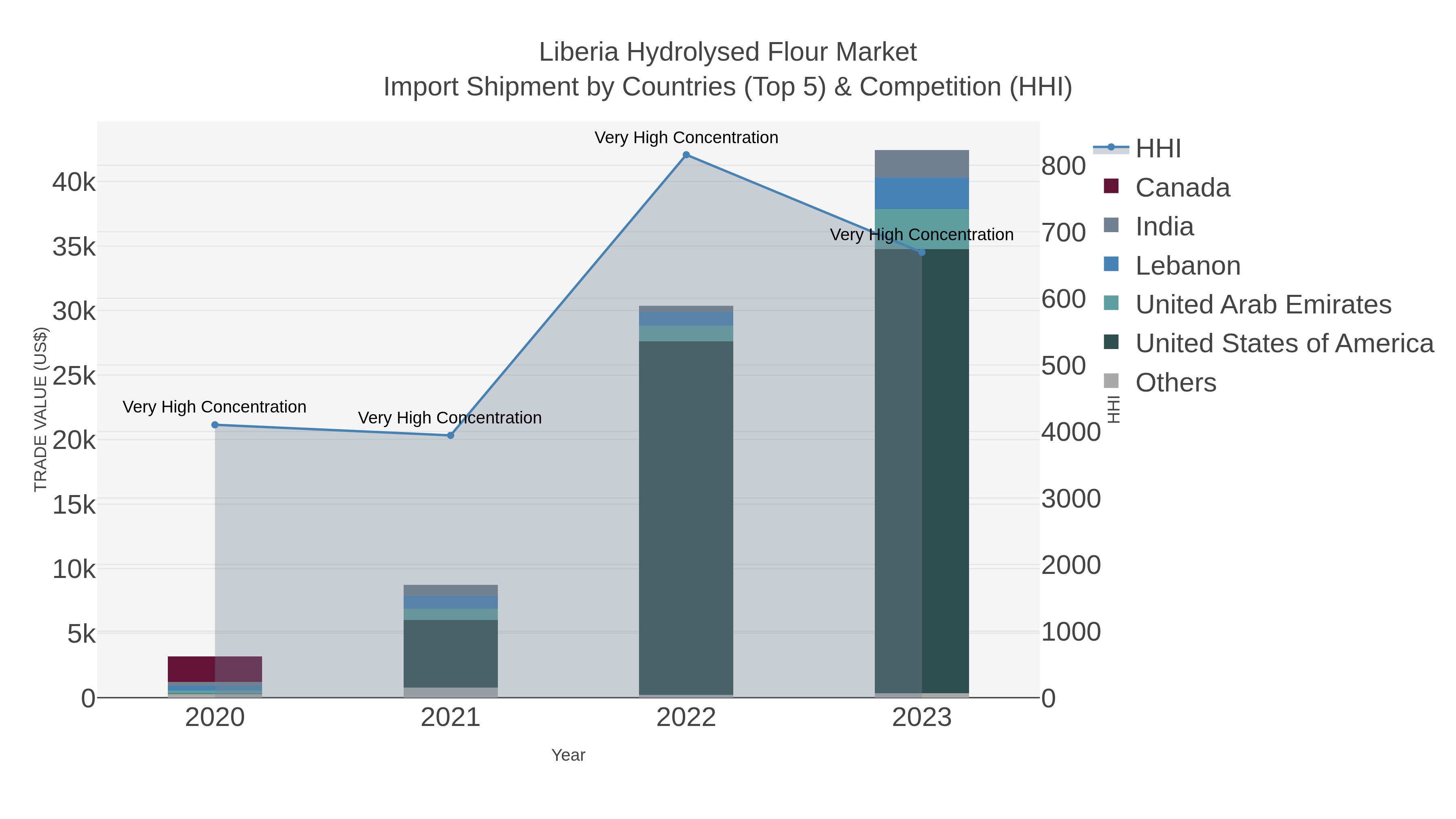Click the 2022 Very High Concentration annotation

(686, 138)
